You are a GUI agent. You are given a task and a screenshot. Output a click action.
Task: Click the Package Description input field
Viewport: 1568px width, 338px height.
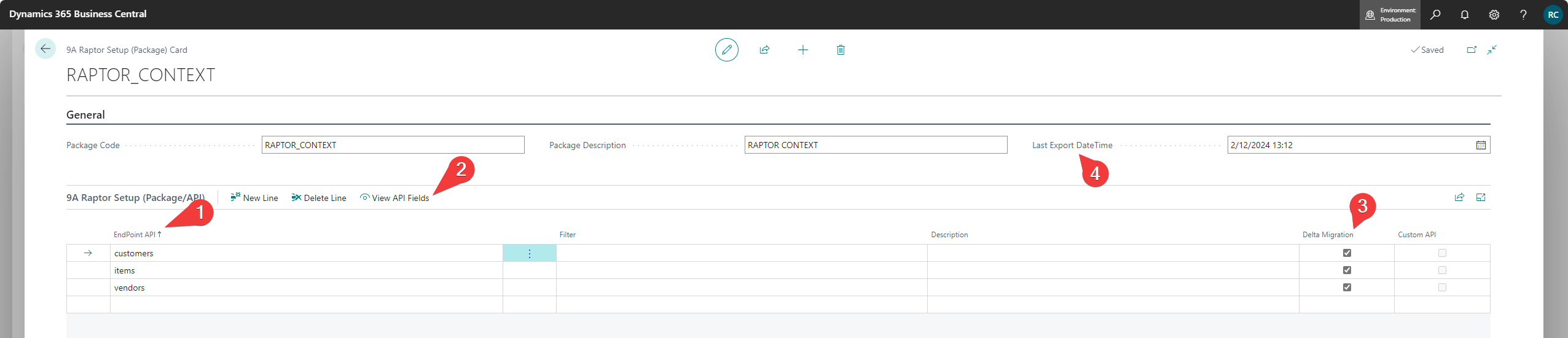[875, 145]
